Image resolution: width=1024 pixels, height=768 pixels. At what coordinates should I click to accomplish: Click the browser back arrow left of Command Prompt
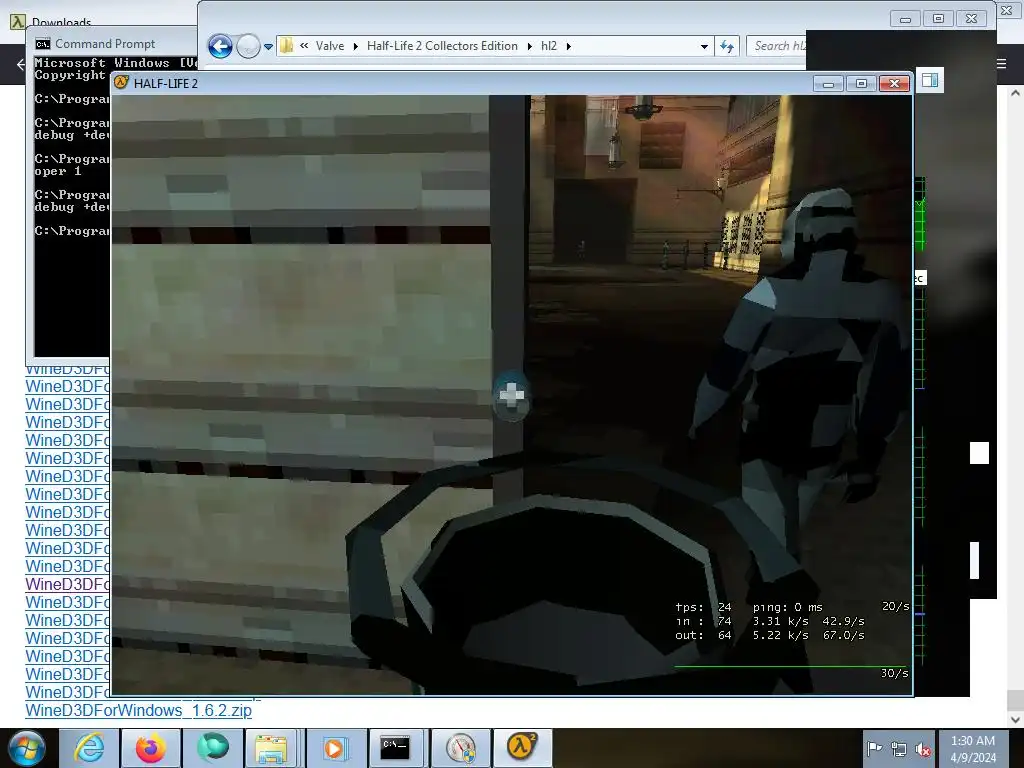click(20, 64)
